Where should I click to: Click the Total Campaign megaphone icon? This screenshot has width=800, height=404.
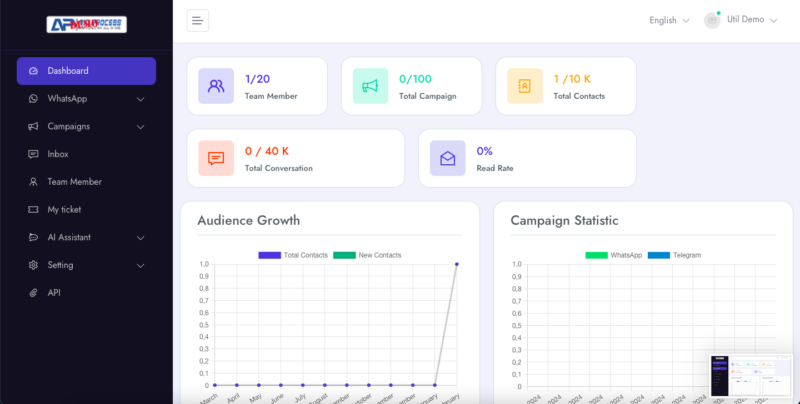370,86
